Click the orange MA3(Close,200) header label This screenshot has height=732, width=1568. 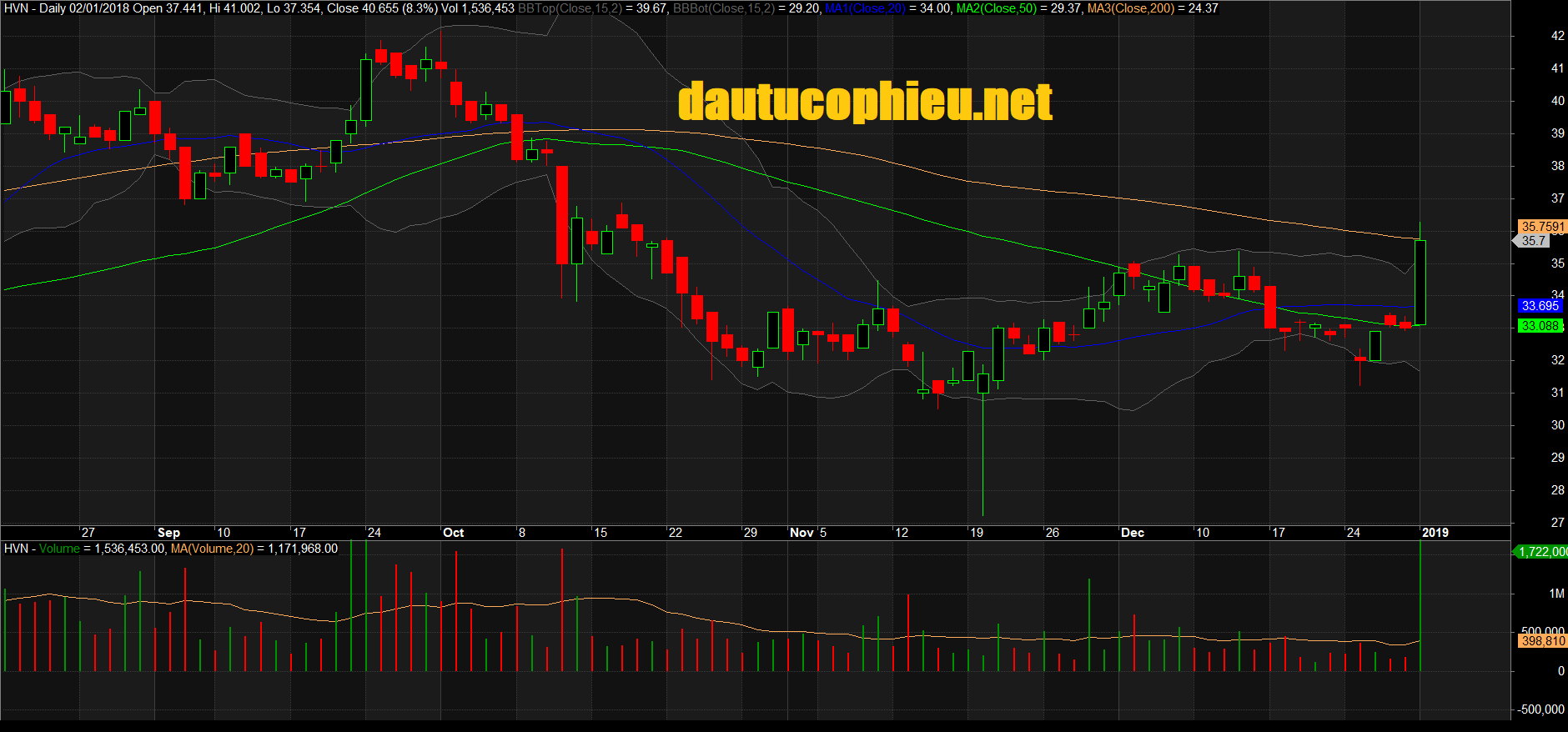(1130, 8)
